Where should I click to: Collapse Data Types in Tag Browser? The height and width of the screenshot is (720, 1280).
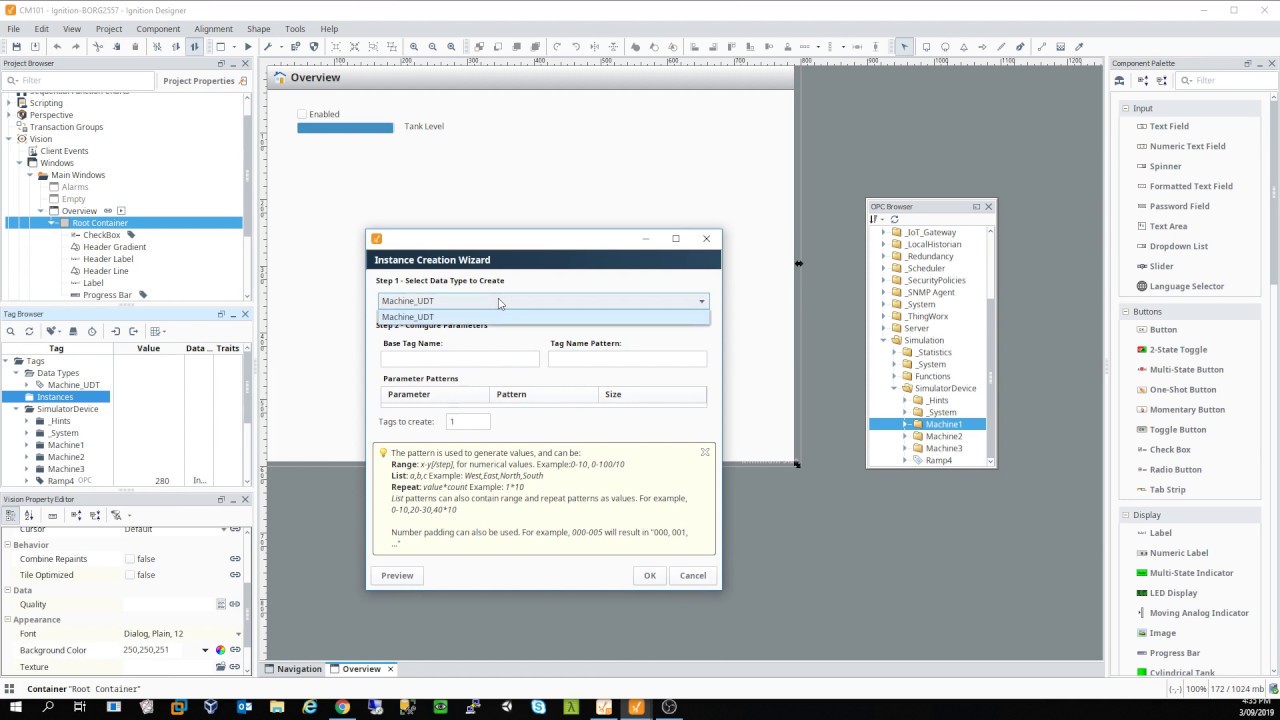(x=16, y=373)
